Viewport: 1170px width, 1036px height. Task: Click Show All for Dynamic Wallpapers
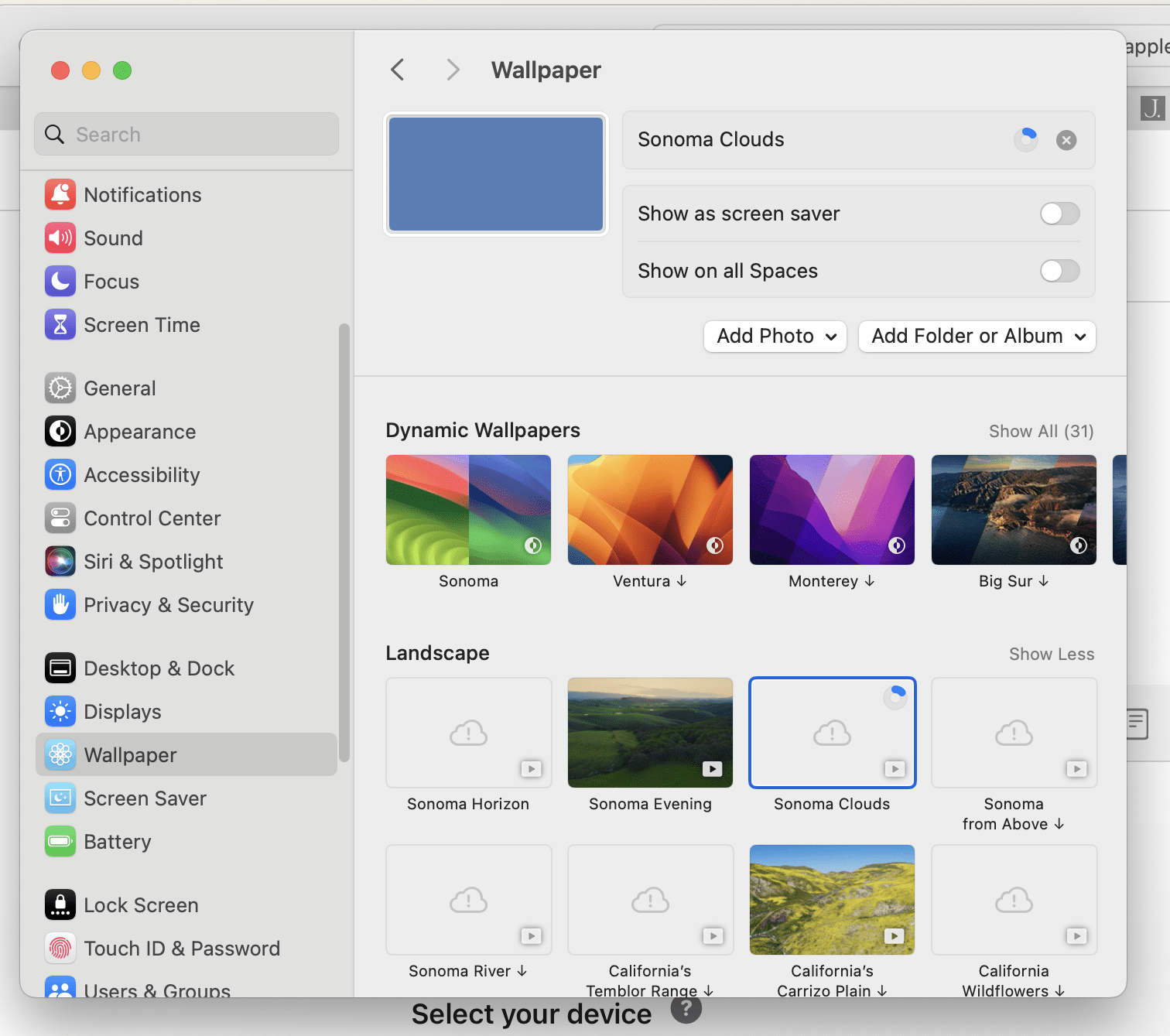point(1041,431)
